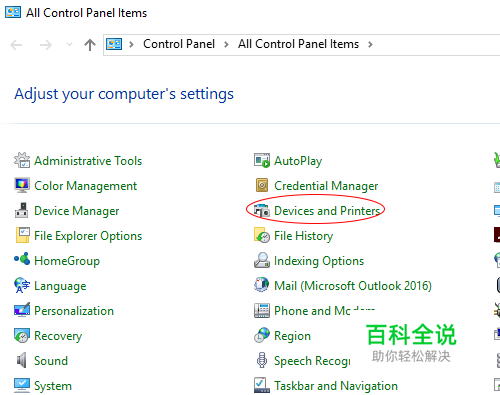Click the Back navigation arrow
500x395 pixels.
[16, 45]
